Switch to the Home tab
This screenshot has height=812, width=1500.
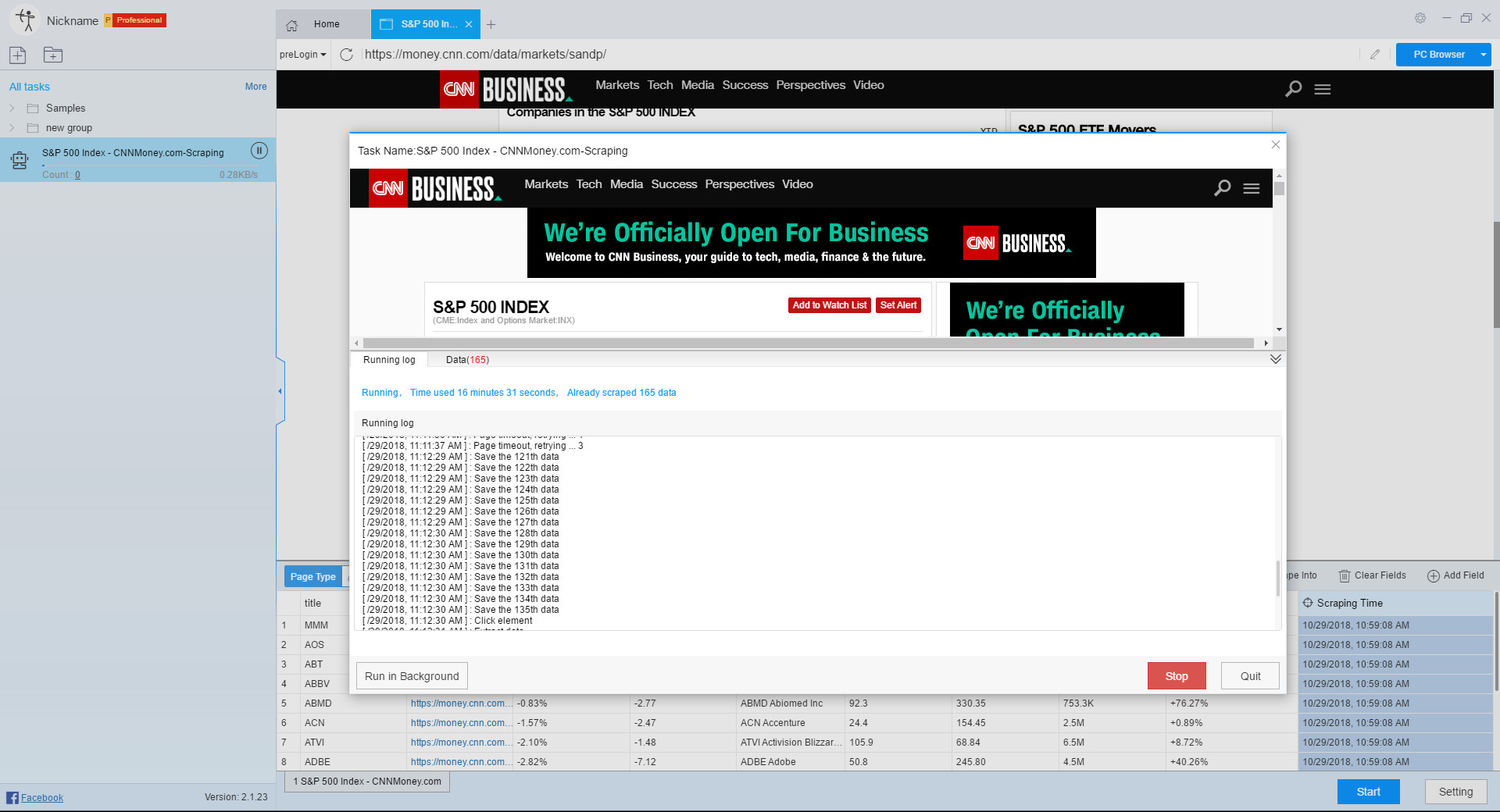(323, 24)
